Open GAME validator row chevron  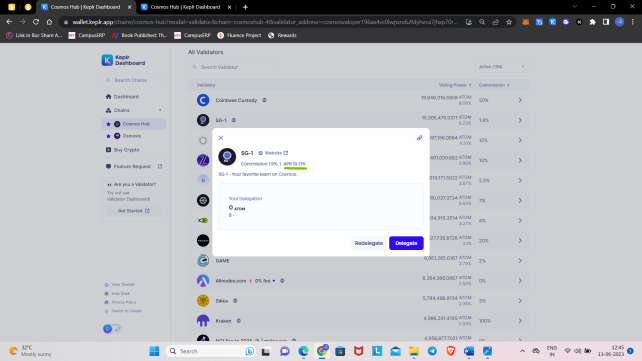click(520, 261)
